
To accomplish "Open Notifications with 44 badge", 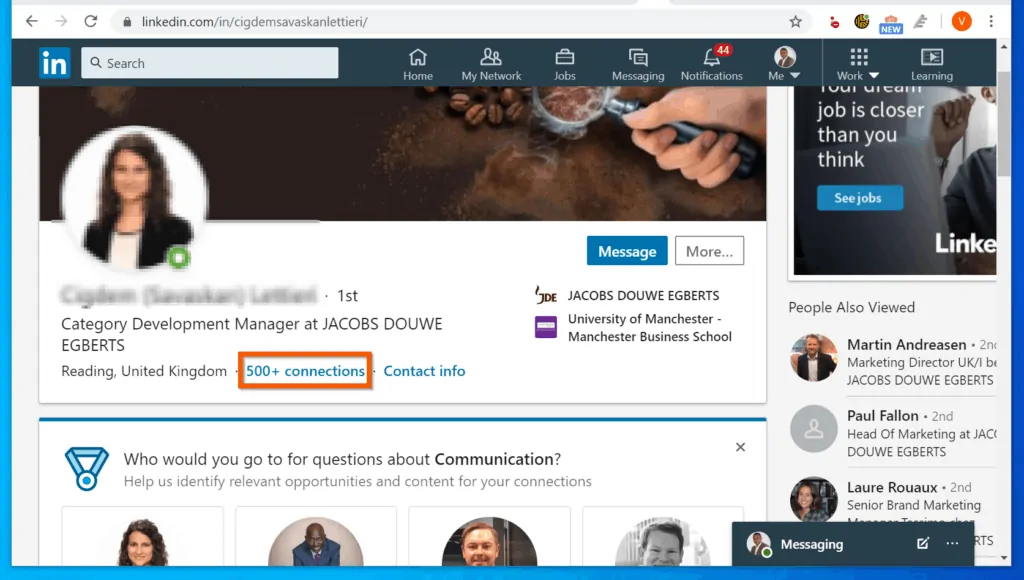I will pos(711,65).
